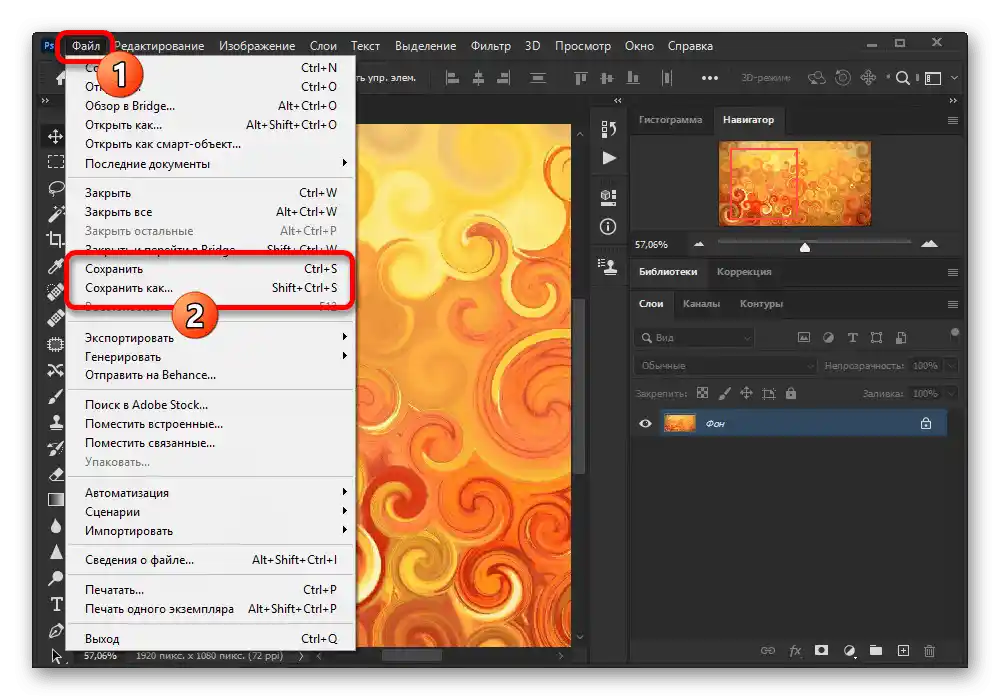Click the link layers chain icon
This screenshot has height=700, width=1000.
768,651
